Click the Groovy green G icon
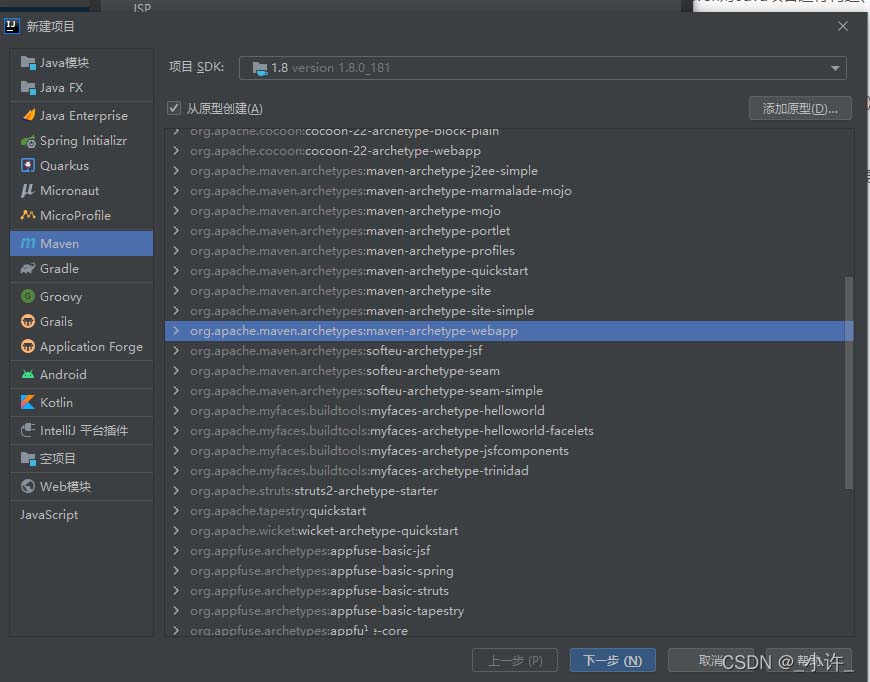Screen dimensions: 870x682 point(28,296)
